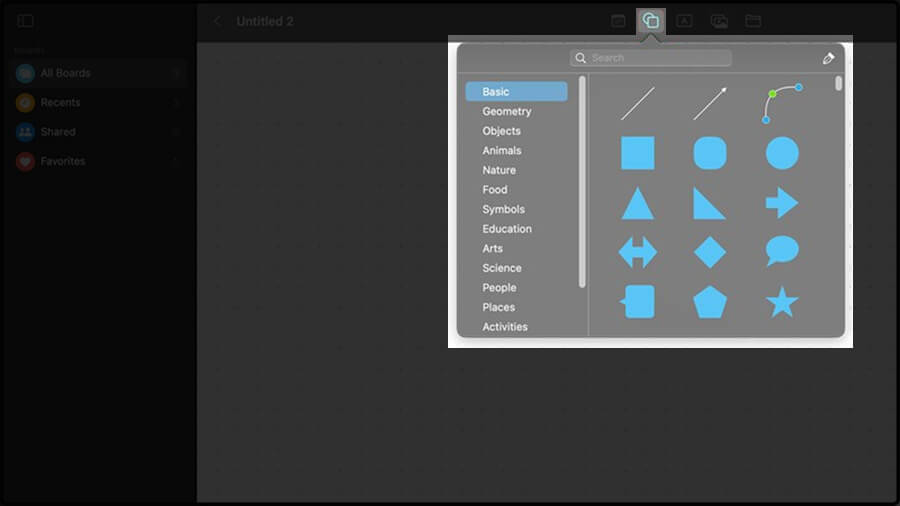Select the square shape
Viewport: 900px width, 506px height.
pos(637,153)
